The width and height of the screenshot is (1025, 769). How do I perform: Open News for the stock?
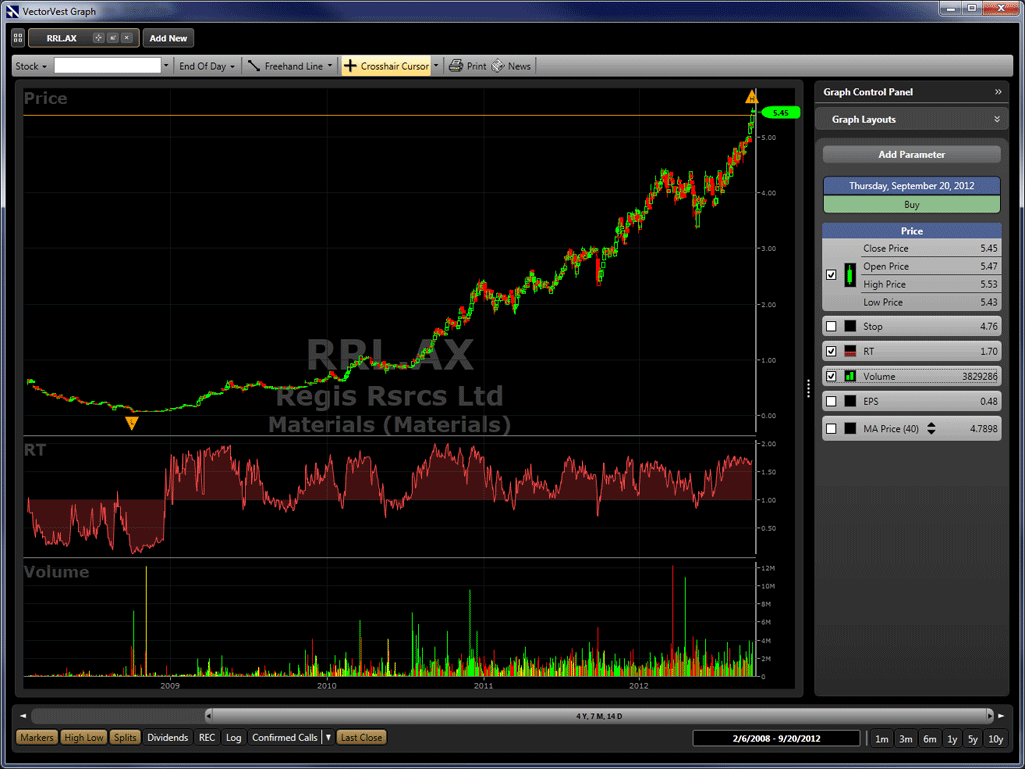[x=511, y=66]
